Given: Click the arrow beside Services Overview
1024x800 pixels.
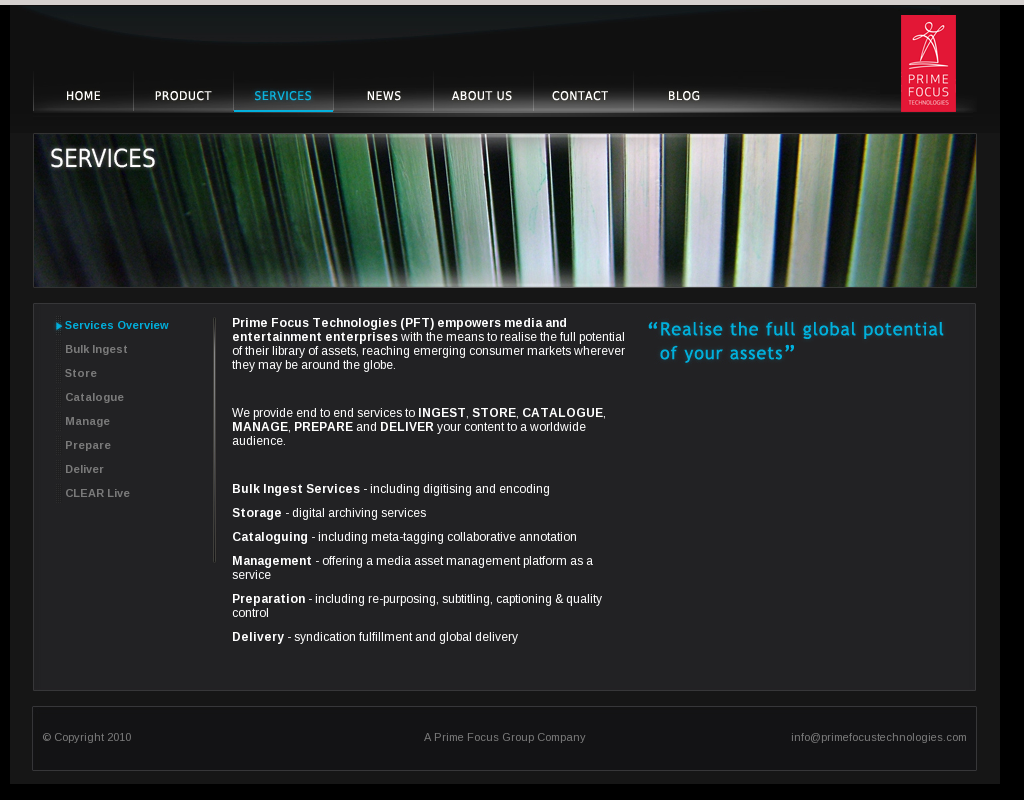Looking at the screenshot, I should pos(59,326).
